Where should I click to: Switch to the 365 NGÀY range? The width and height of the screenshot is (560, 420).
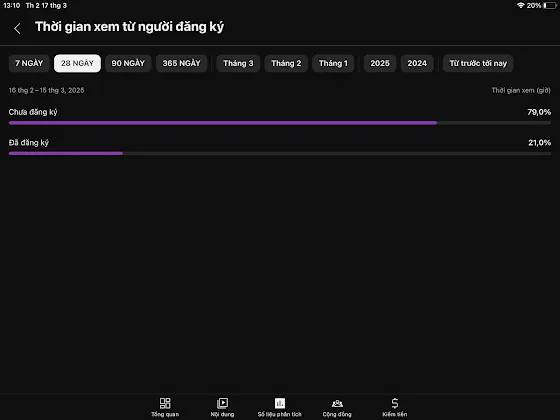(181, 63)
